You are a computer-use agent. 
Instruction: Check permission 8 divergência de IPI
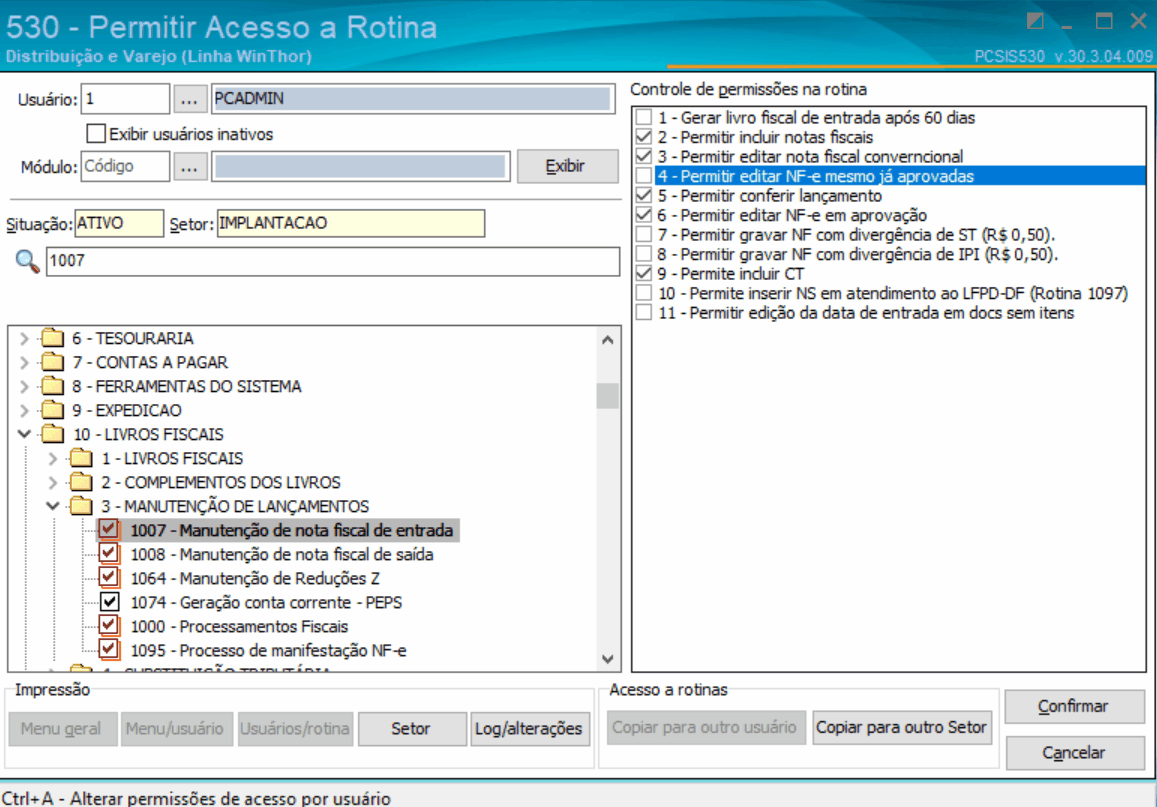643,254
